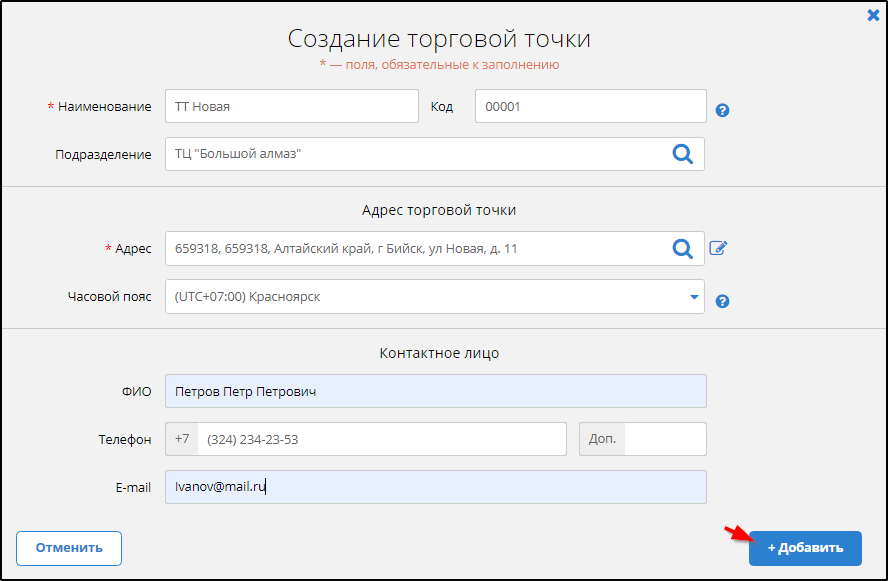The image size is (888, 581).
Task: Search Подразделение with the magnifier icon
Action: click(x=682, y=154)
